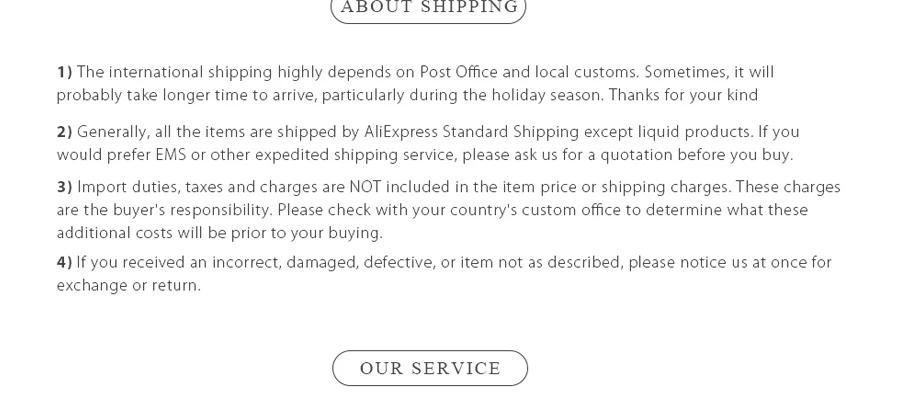
Task: Click the phrase "liquid products"
Action: tap(695, 133)
